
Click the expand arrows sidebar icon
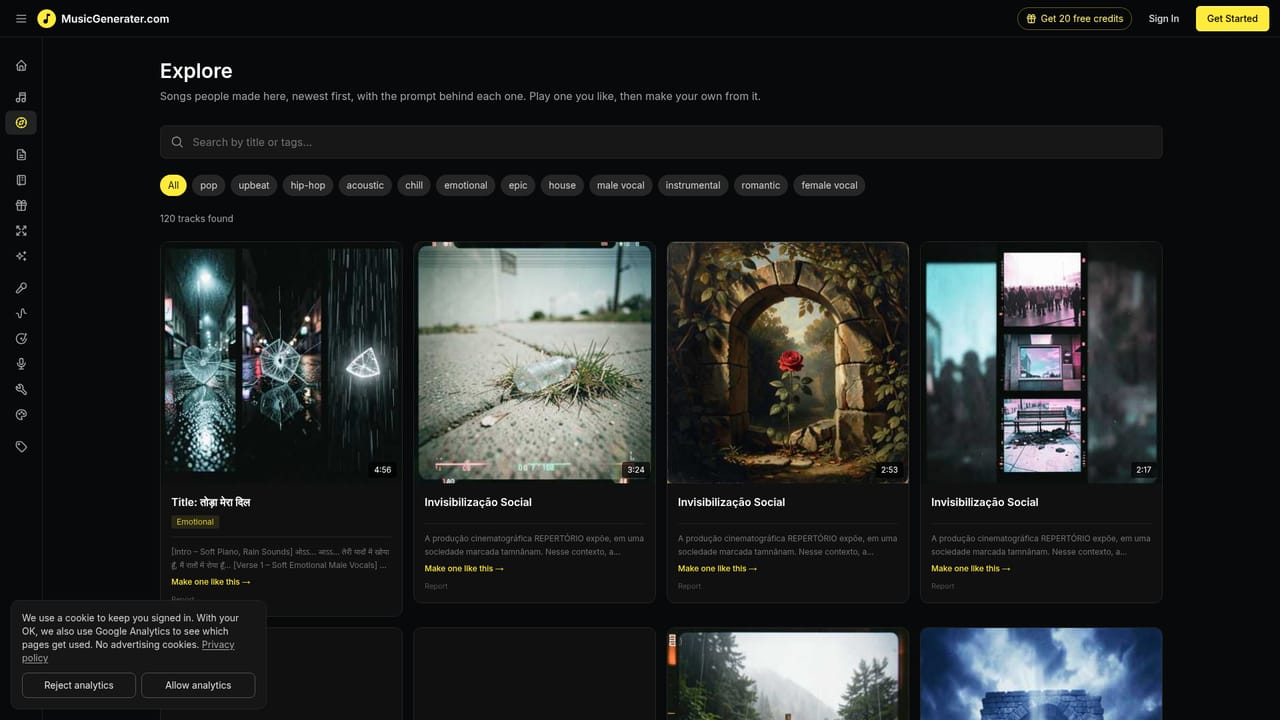click(21, 231)
